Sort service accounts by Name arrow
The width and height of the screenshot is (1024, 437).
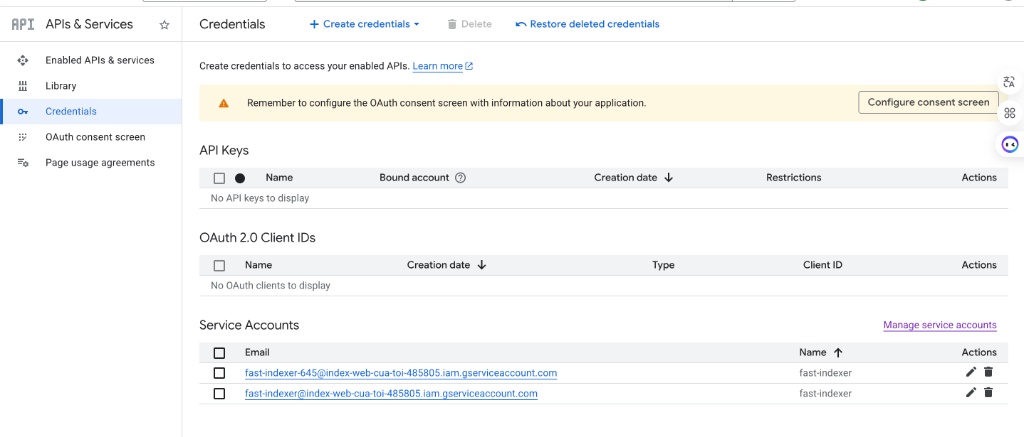pos(838,353)
